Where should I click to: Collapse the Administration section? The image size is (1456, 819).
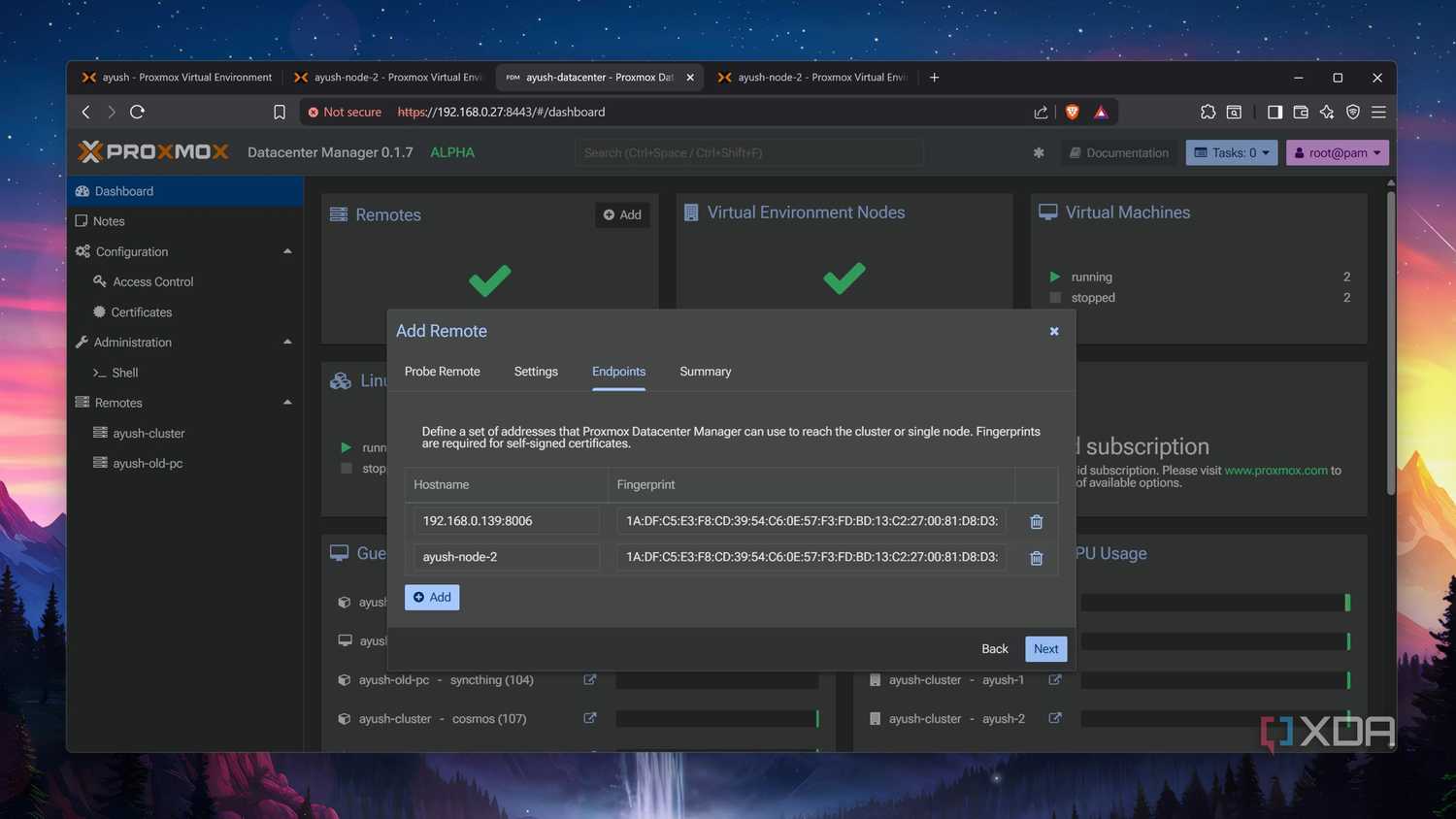pyautogui.click(x=287, y=342)
